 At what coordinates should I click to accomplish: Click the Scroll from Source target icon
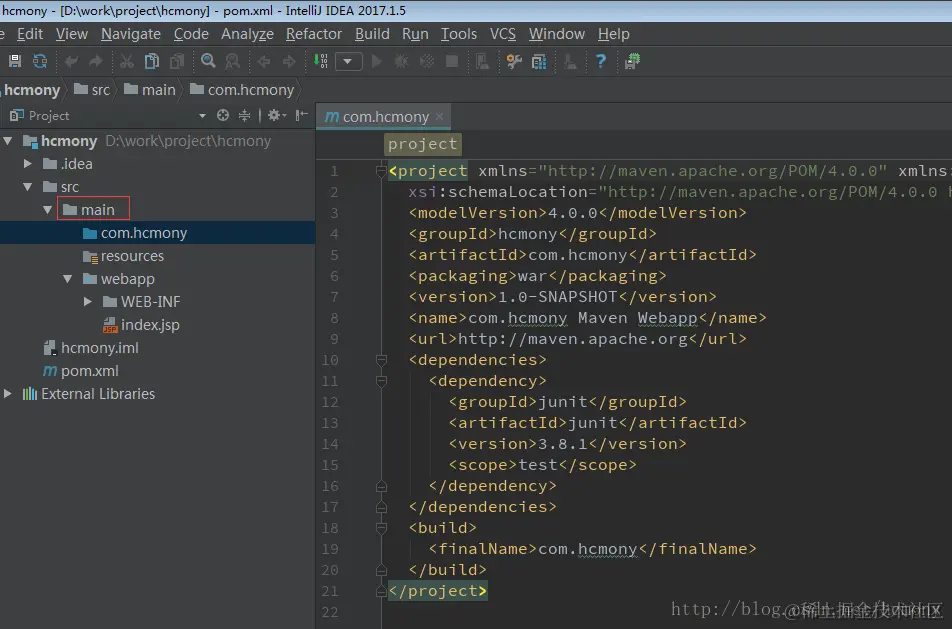(x=223, y=115)
